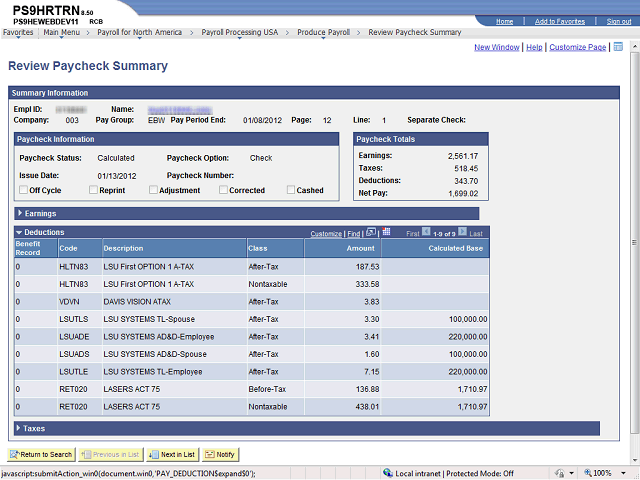Select the amount 187.53

(367, 267)
